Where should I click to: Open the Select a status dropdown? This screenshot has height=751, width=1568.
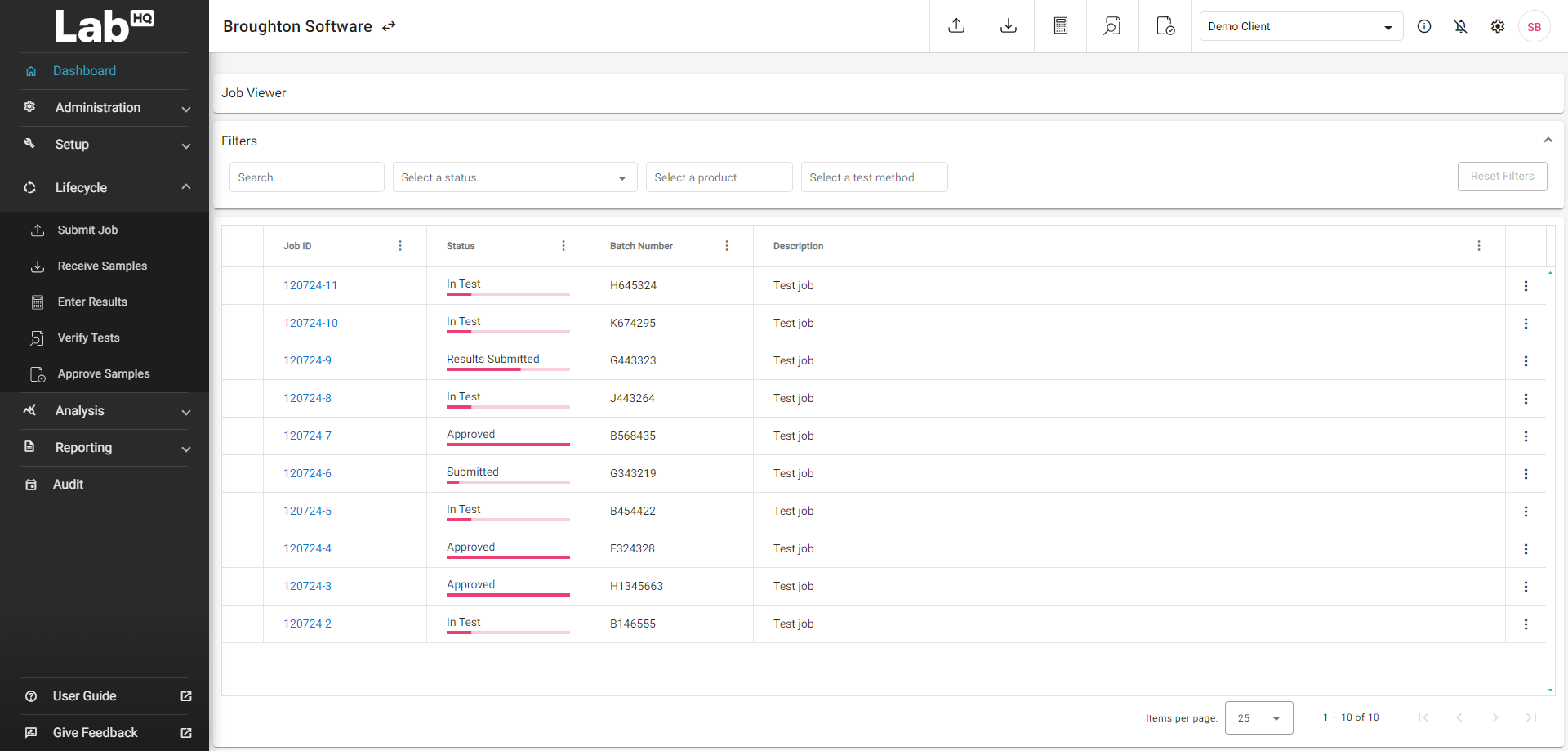[x=514, y=177]
